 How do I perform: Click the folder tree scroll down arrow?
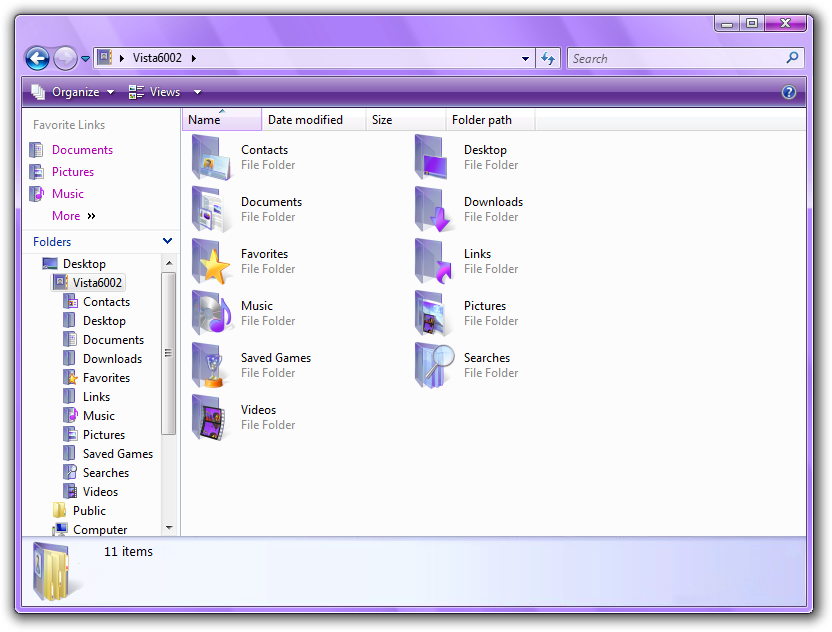point(169,527)
